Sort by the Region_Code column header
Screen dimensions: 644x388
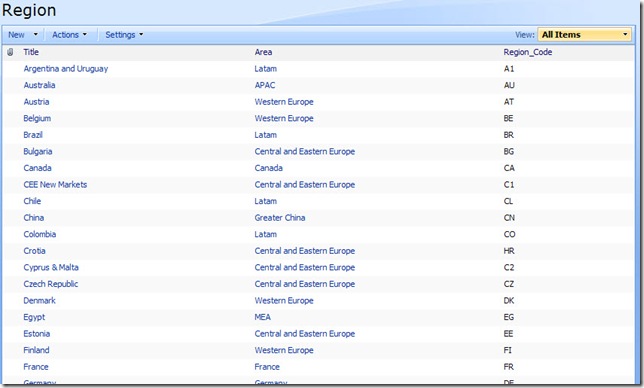click(x=528, y=52)
